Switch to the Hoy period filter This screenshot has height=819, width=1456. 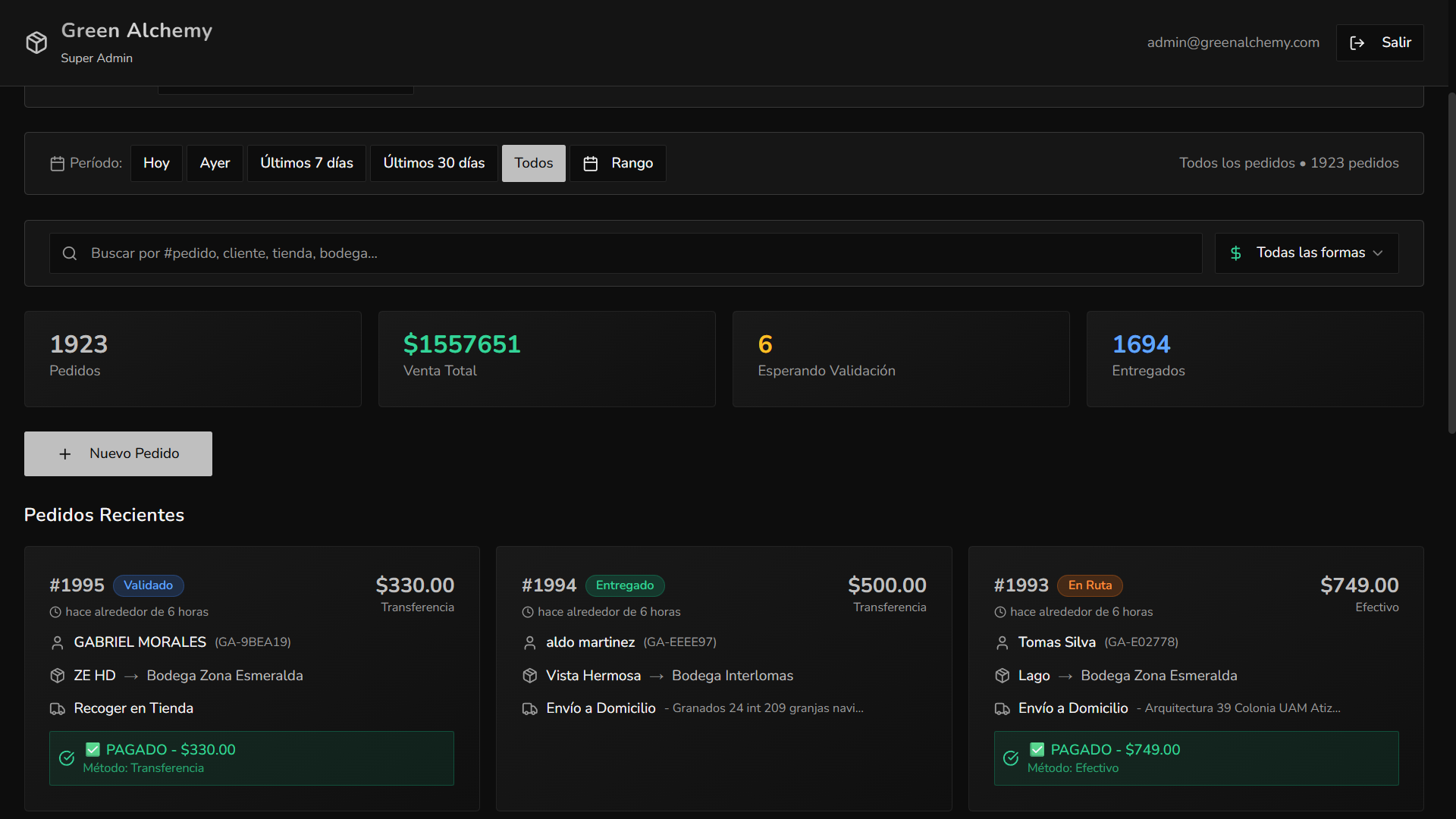[x=156, y=163]
